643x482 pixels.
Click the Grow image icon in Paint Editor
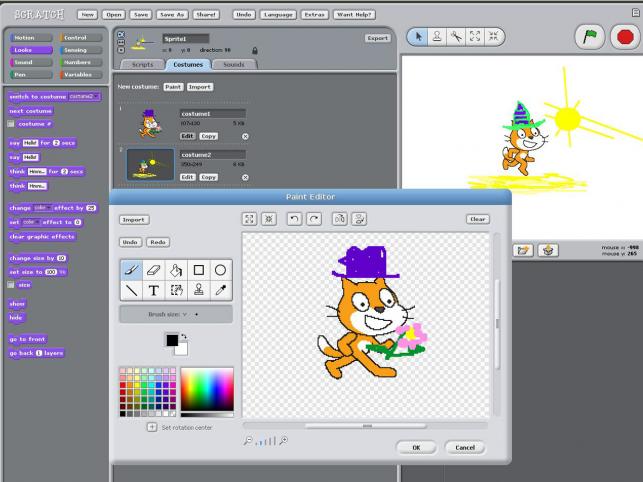coord(249,219)
